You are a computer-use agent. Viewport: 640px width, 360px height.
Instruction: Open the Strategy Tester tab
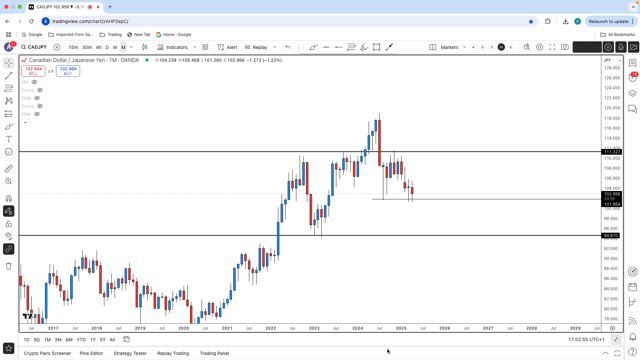pyautogui.click(x=130, y=353)
